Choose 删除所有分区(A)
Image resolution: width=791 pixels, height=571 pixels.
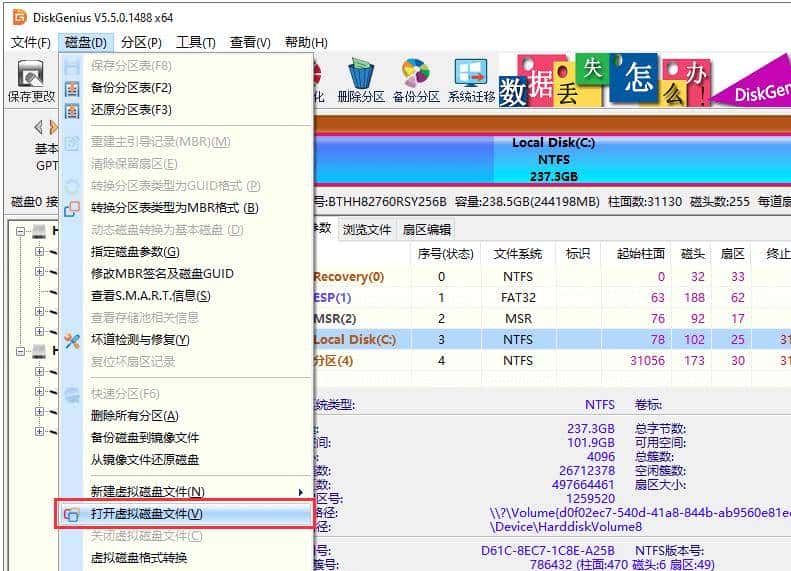pyautogui.click(x=135, y=416)
